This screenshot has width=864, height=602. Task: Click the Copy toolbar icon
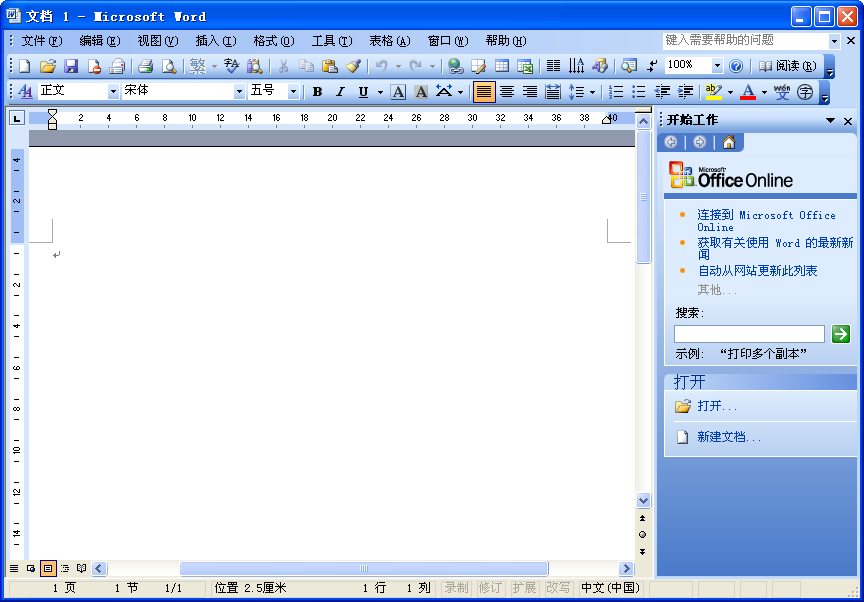pyautogui.click(x=306, y=66)
